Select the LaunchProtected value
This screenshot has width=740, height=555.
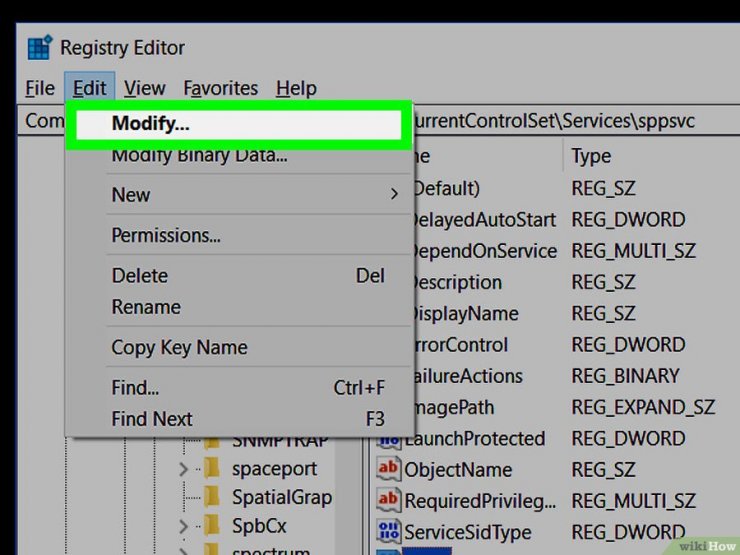tap(475, 439)
